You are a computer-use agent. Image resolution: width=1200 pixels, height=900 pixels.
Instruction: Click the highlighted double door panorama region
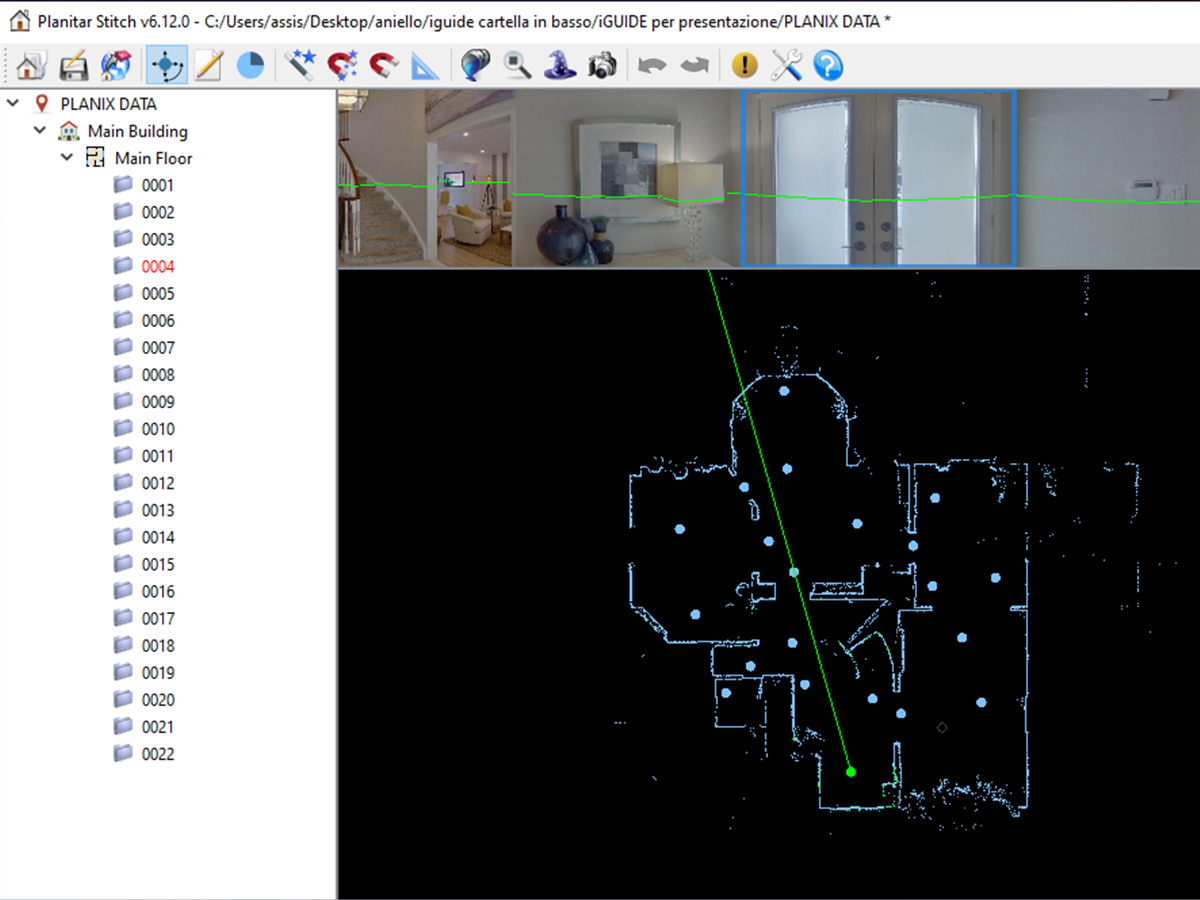pos(878,178)
